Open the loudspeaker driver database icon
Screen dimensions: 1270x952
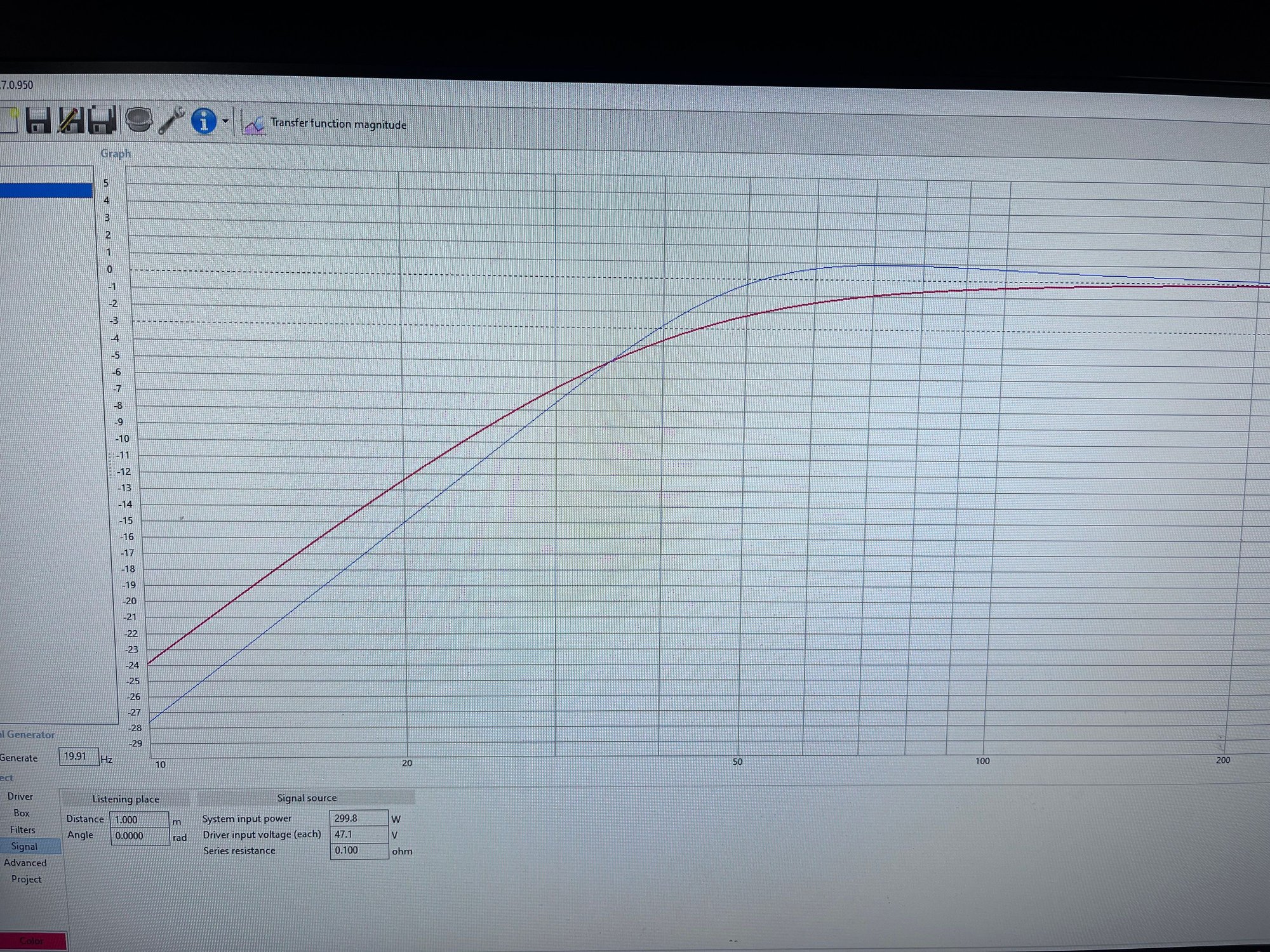[x=138, y=120]
